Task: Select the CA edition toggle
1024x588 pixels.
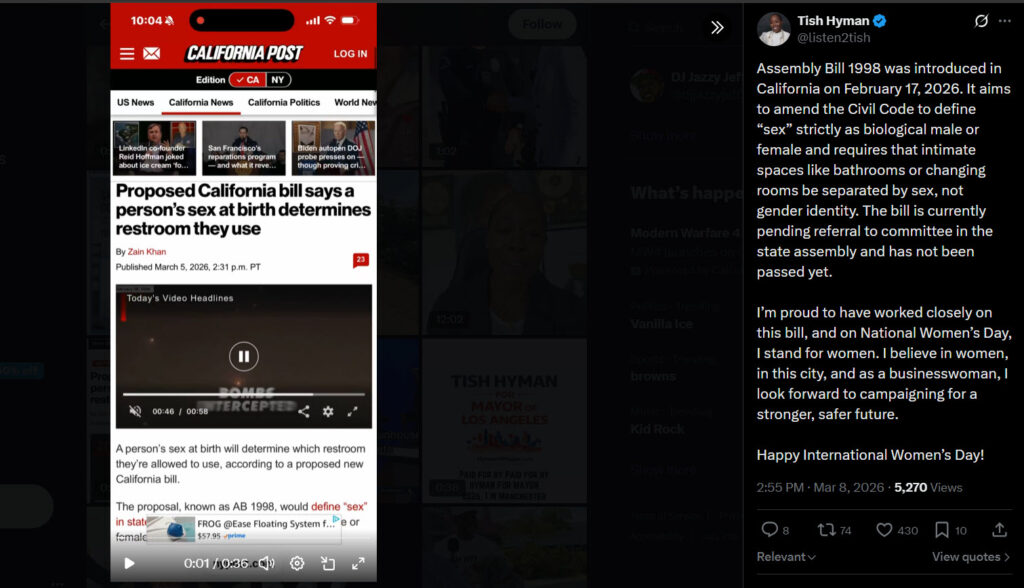Action: tap(248, 80)
